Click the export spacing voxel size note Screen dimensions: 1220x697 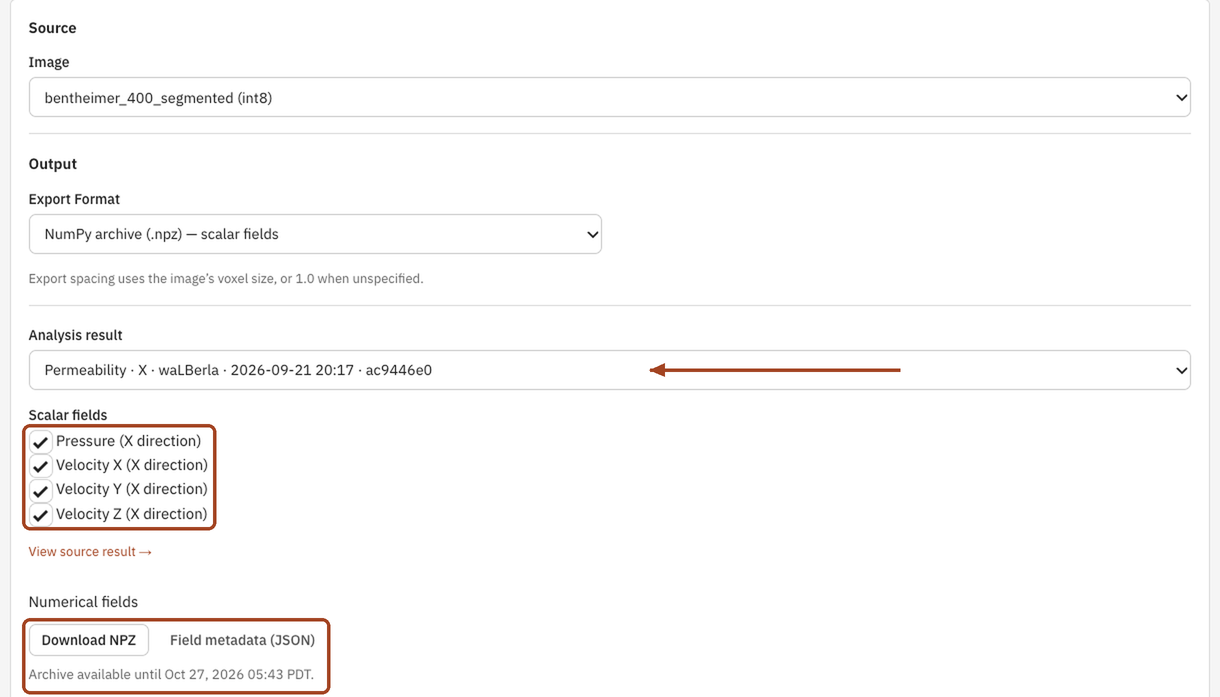click(x=226, y=279)
